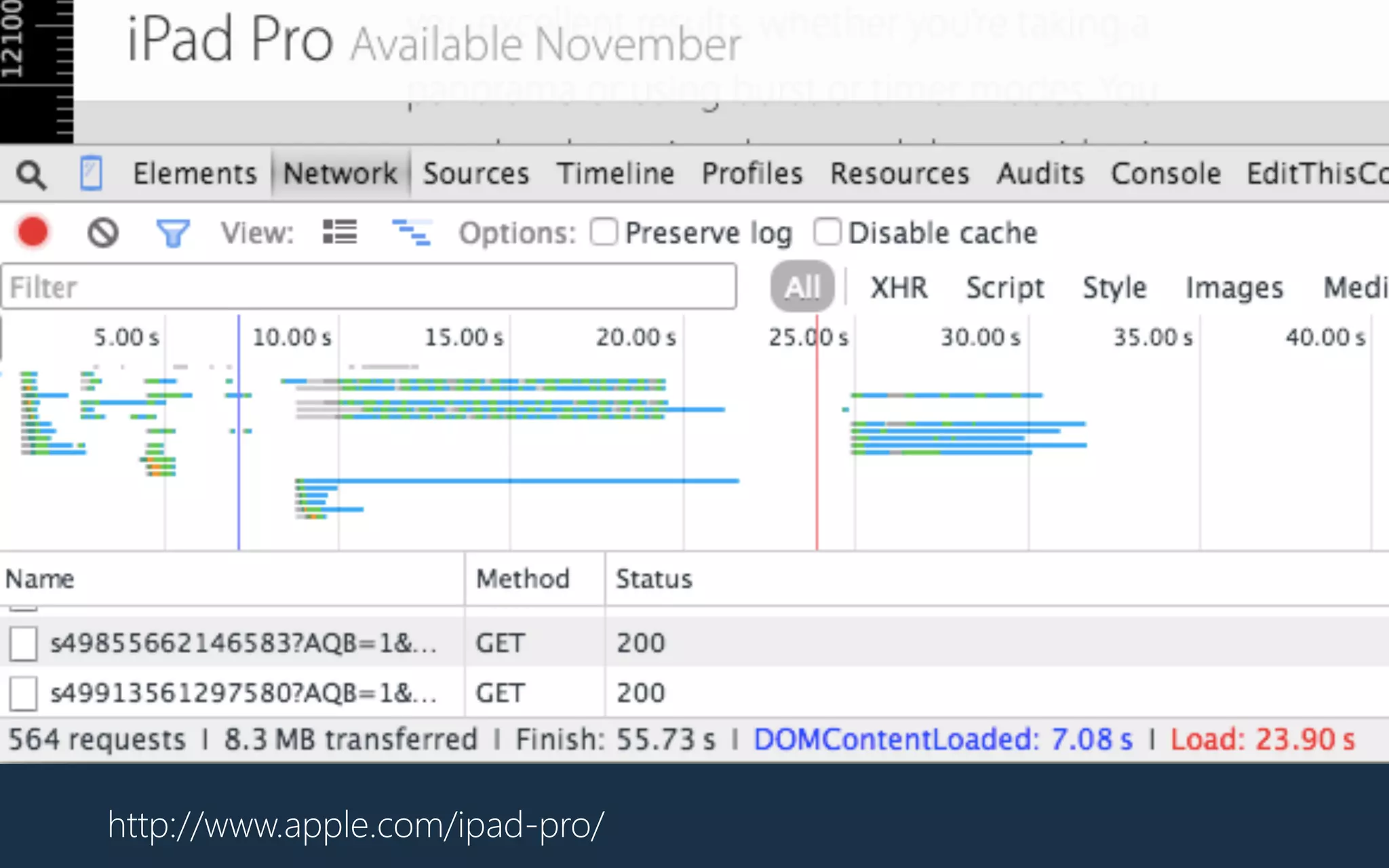Select the All filter button

pyautogui.click(x=802, y=287)
